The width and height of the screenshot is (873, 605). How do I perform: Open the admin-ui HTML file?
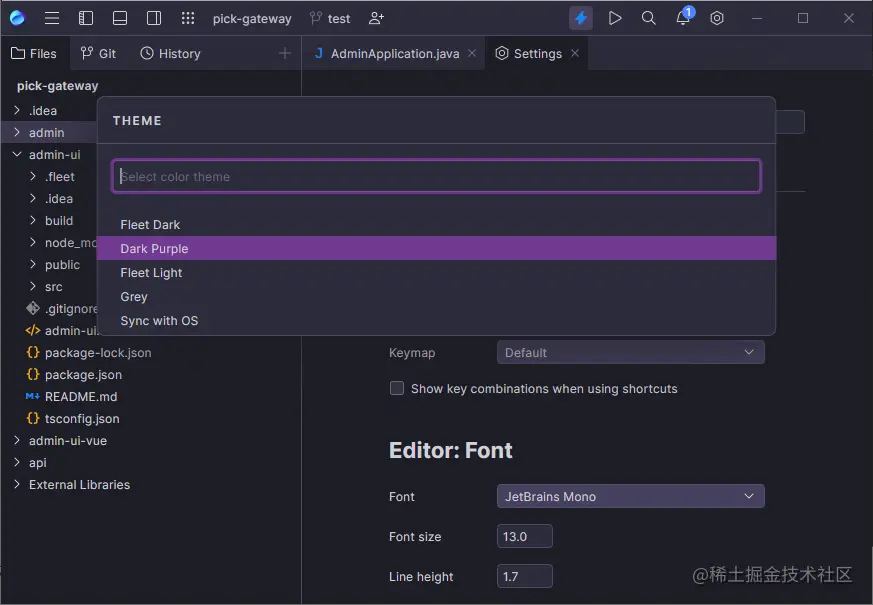click(62, 331)
